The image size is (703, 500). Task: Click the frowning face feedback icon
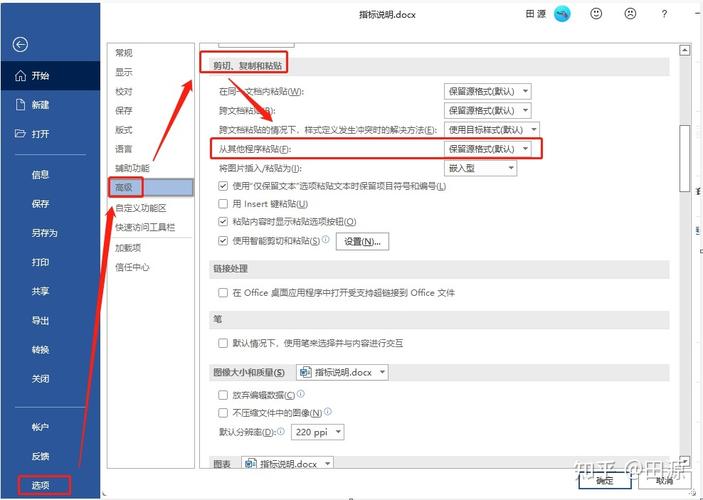[x=630, y=14]
